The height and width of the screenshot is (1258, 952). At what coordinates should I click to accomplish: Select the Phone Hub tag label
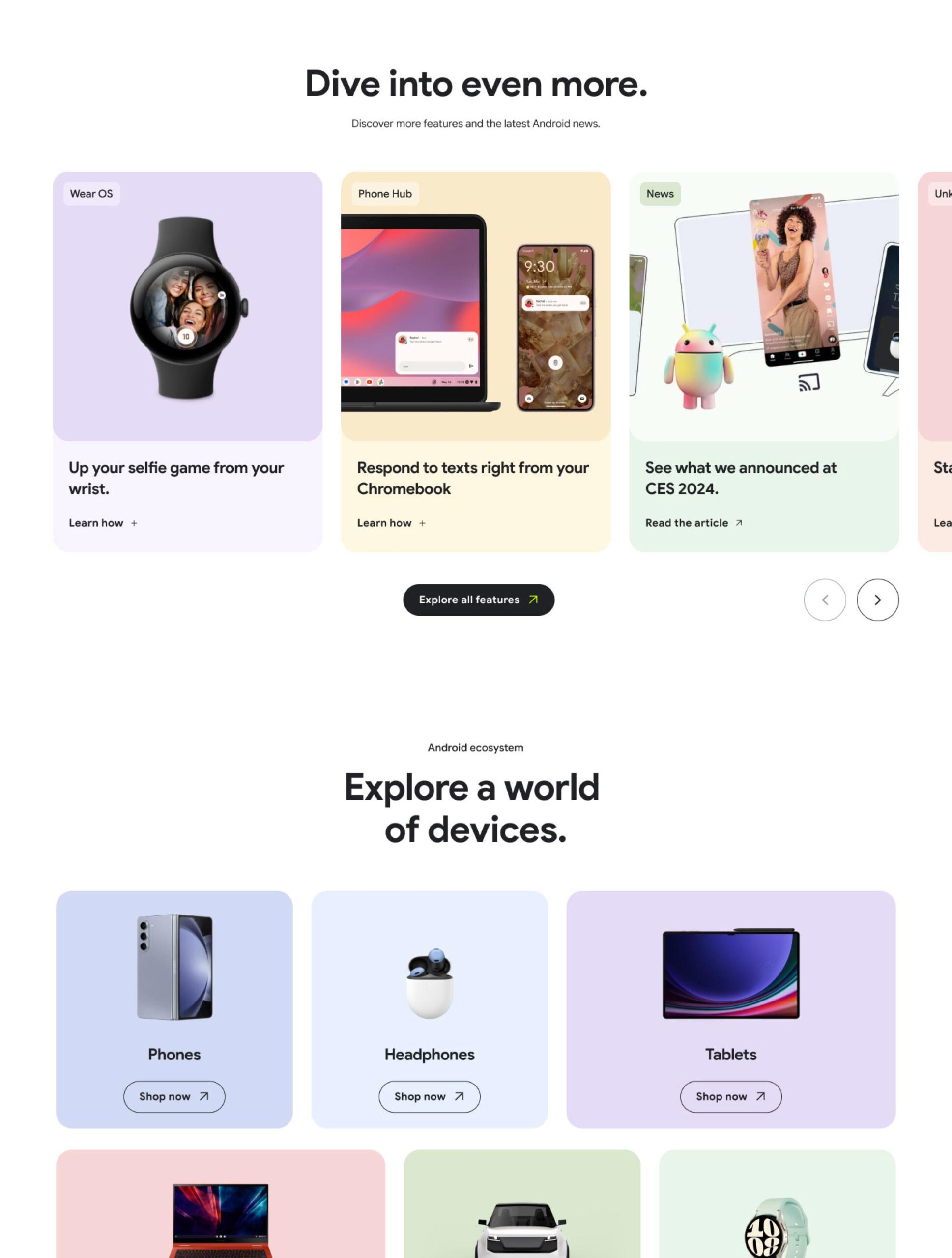385,193
